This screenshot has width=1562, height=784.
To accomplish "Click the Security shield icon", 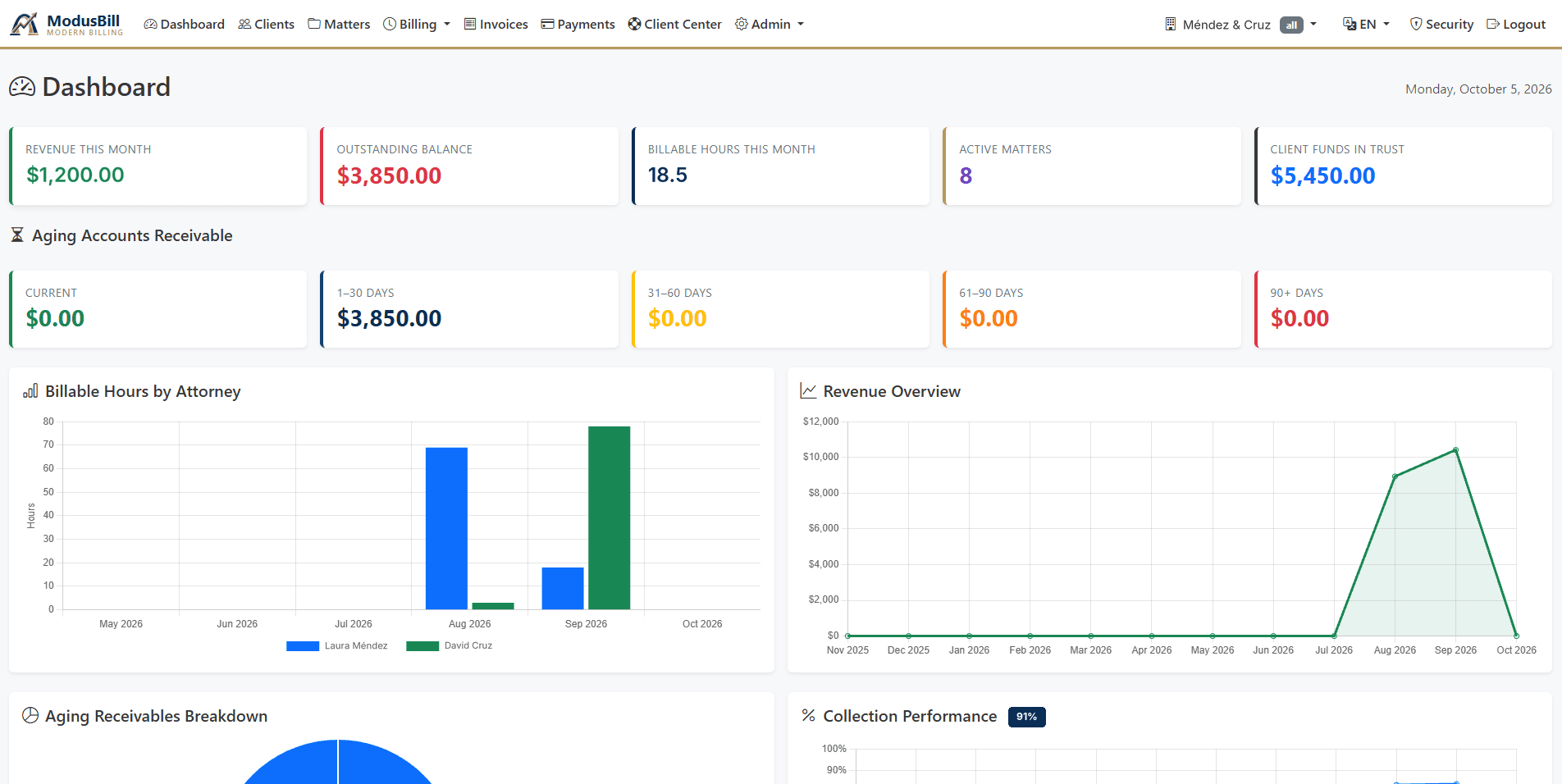I will point(1416,25).
